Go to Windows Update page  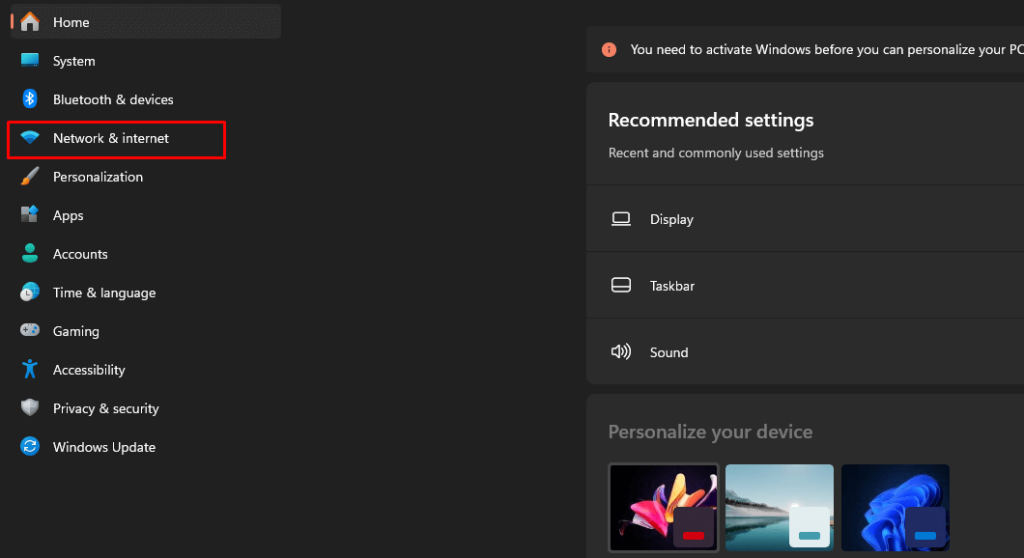tap(104, 447)
